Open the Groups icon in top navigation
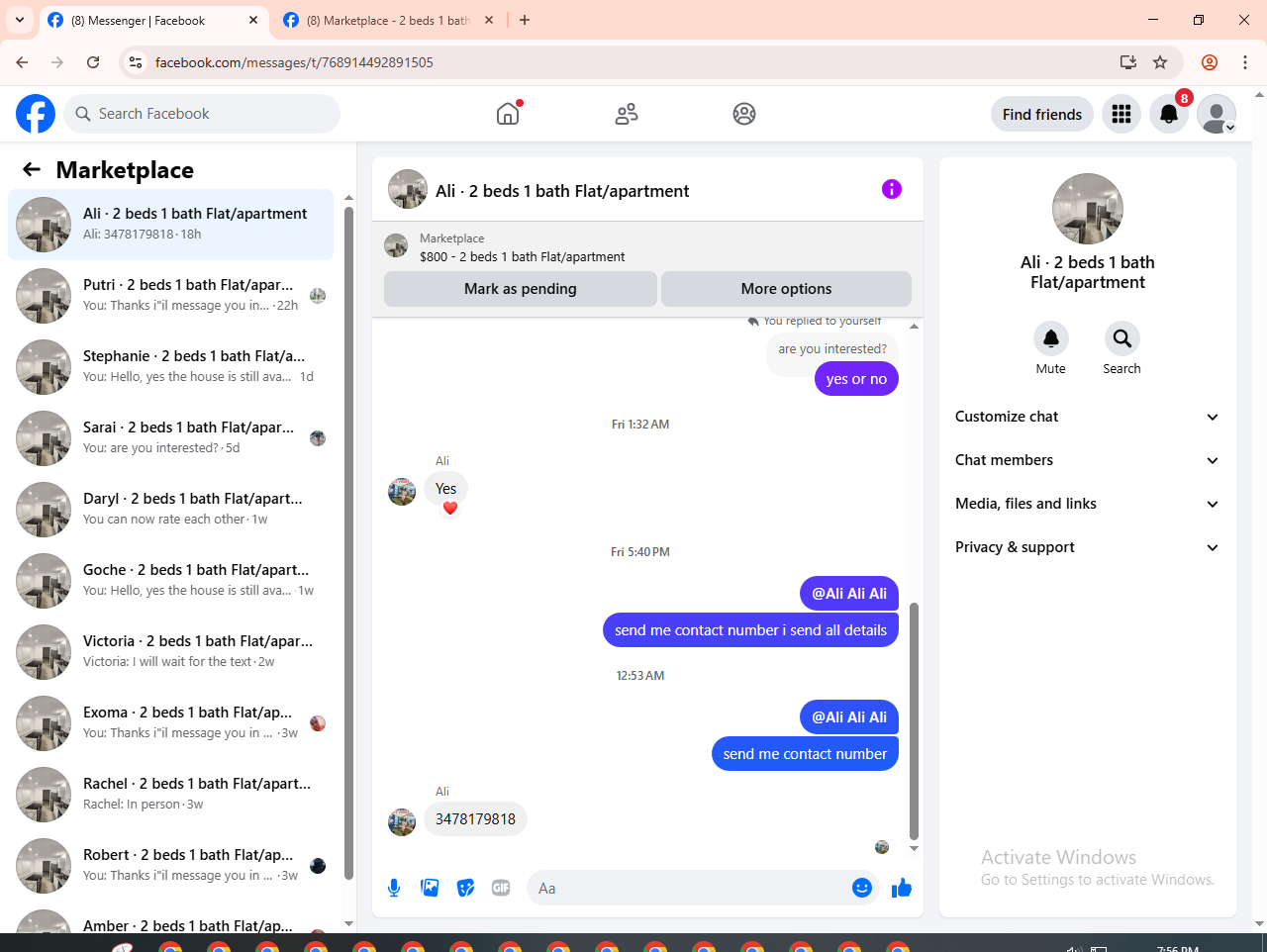 [744, 114]
